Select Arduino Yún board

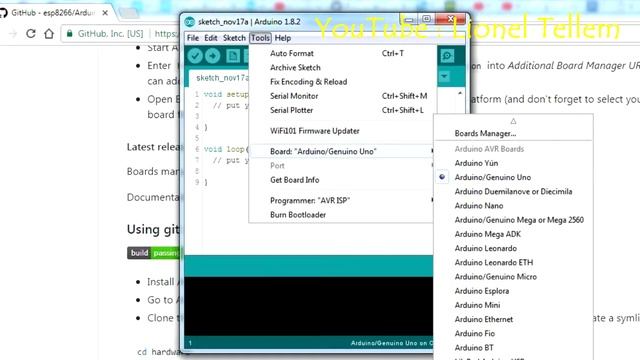pyautogui.click(x=513, y=163)
